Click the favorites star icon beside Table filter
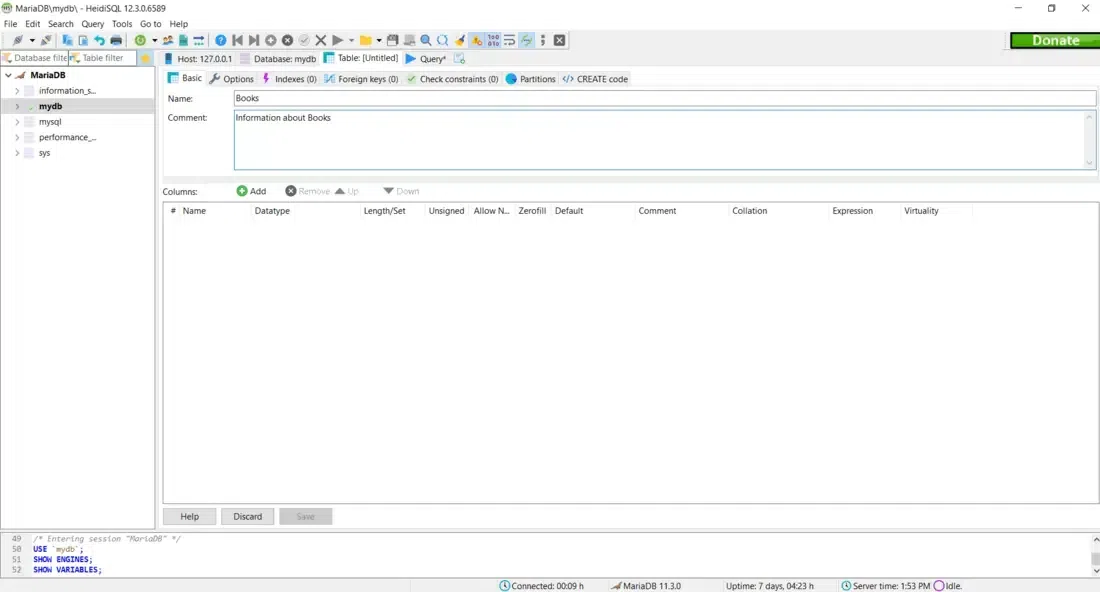Image resolution: width=1100 pixels, height=592 pixels. pyautogui.click(x=146, y=58)
